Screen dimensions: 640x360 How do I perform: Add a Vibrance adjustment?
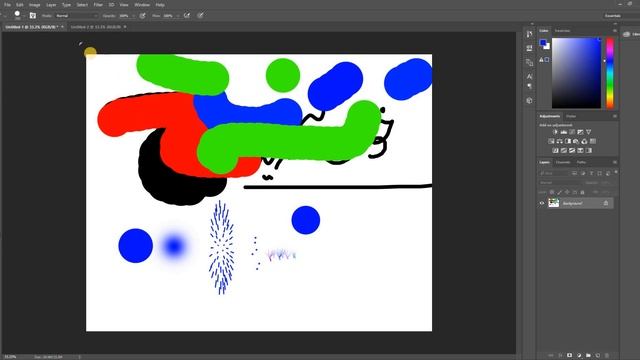pyautogui.click(x=589, y=132)
